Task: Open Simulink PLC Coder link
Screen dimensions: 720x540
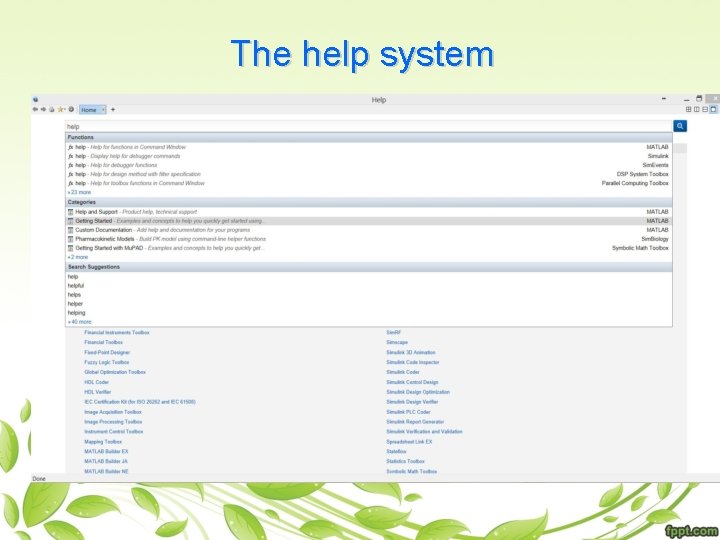Action: (408, 412)
